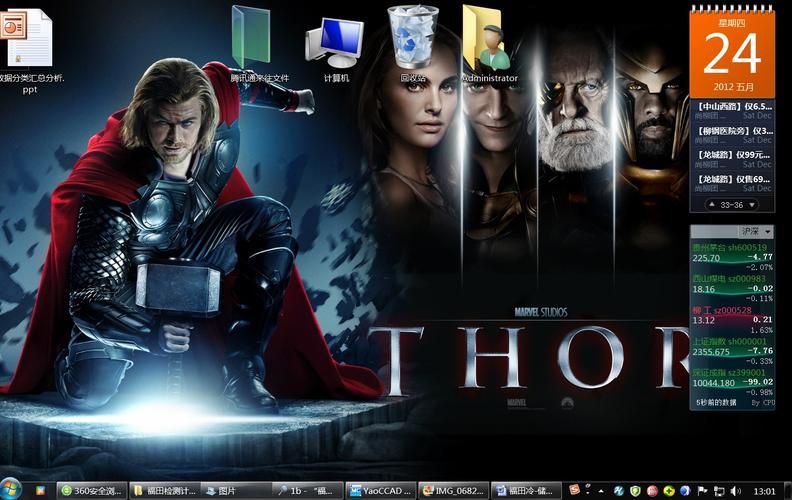Open the 【柳钢医院旁】仅3 feed headline
The image size is (792, 500).
click(x=734, y=131)
